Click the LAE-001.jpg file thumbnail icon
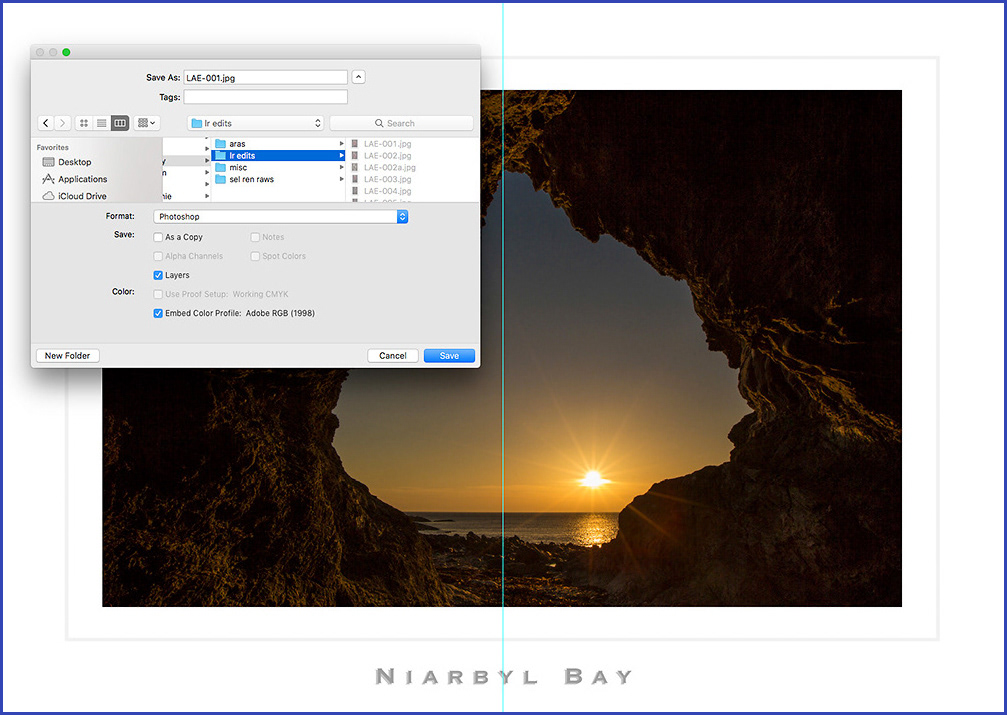Screen dimensions: 1007x715 355,144
